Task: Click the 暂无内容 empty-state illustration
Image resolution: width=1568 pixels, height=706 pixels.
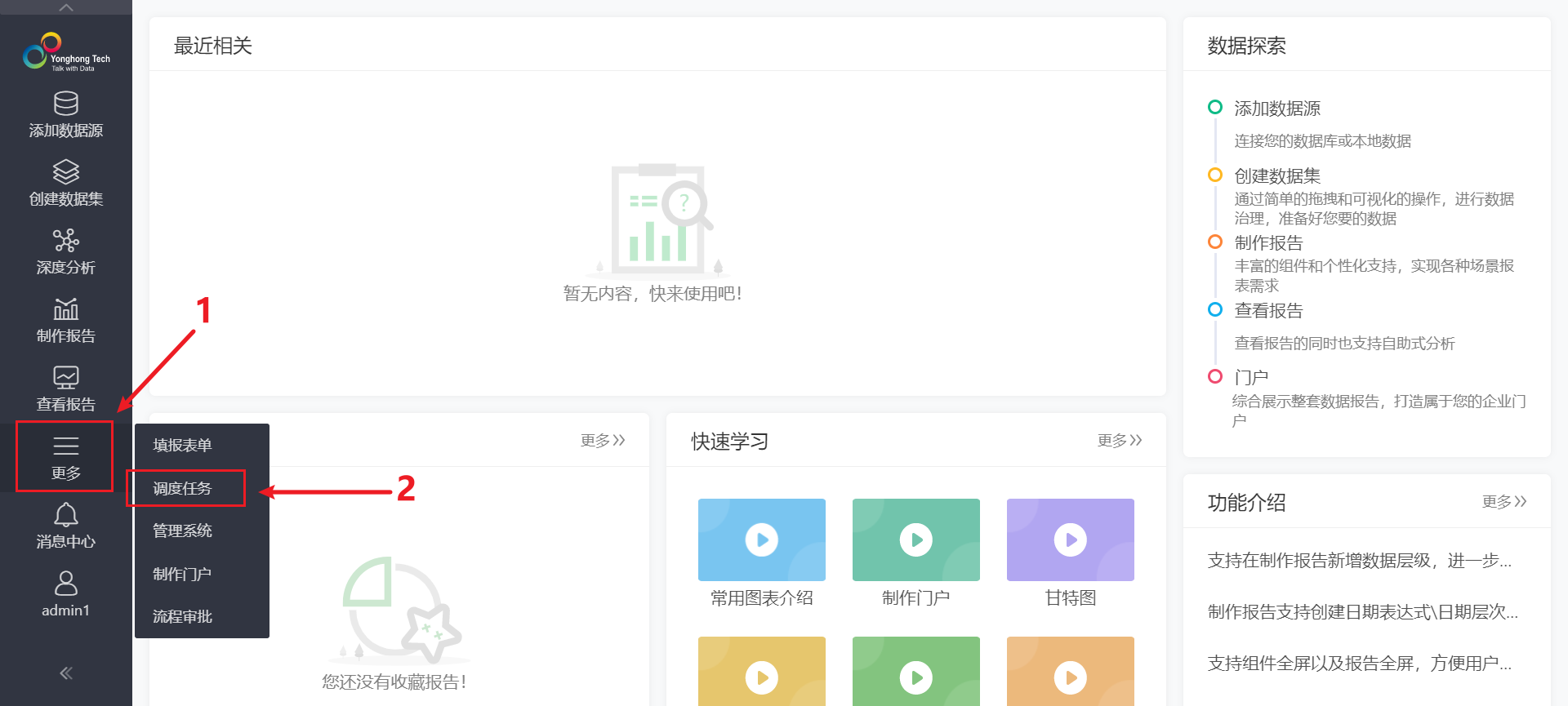Action: click(658, 220)
